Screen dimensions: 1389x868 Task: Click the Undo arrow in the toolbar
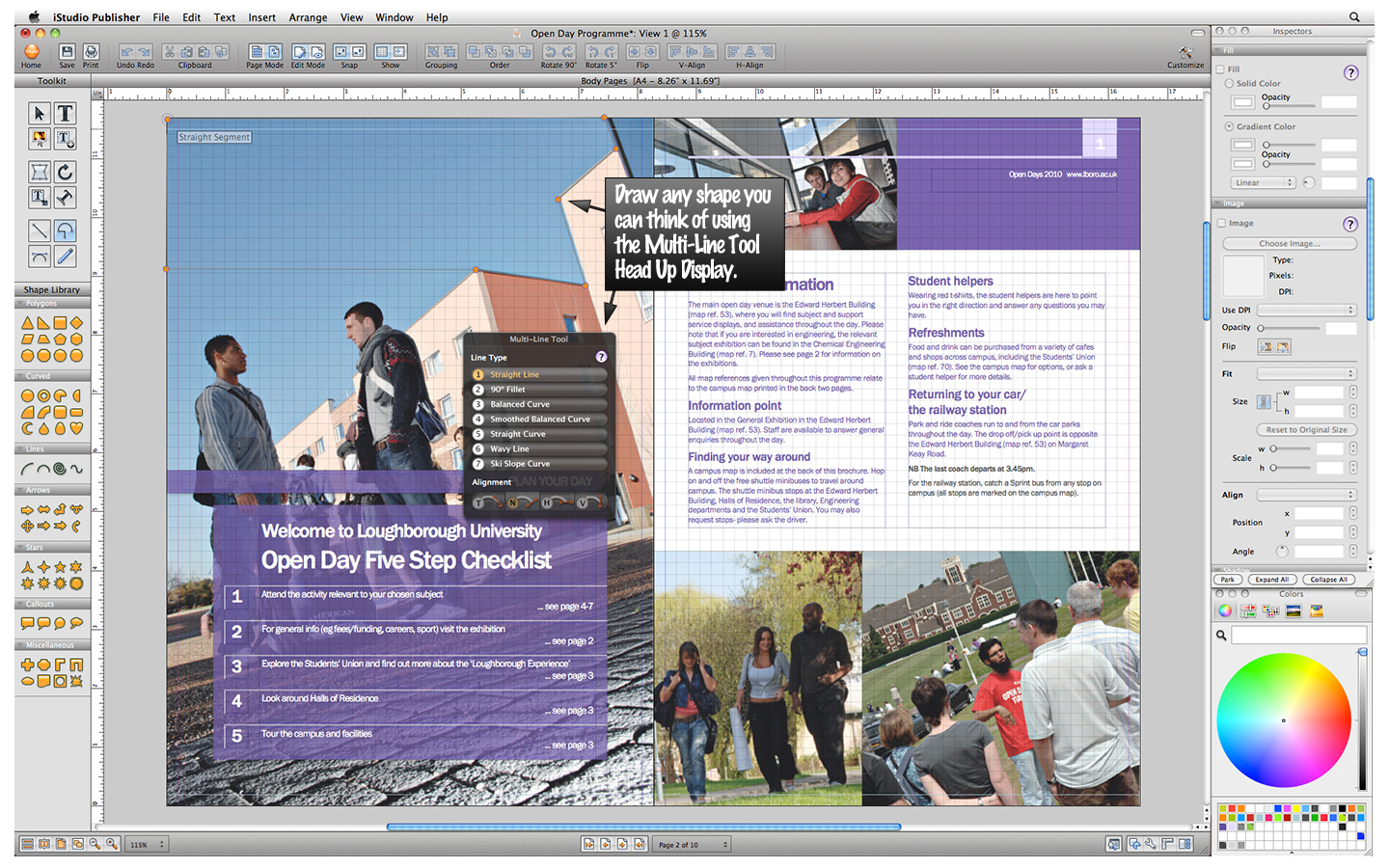click(x=126, y=51)
